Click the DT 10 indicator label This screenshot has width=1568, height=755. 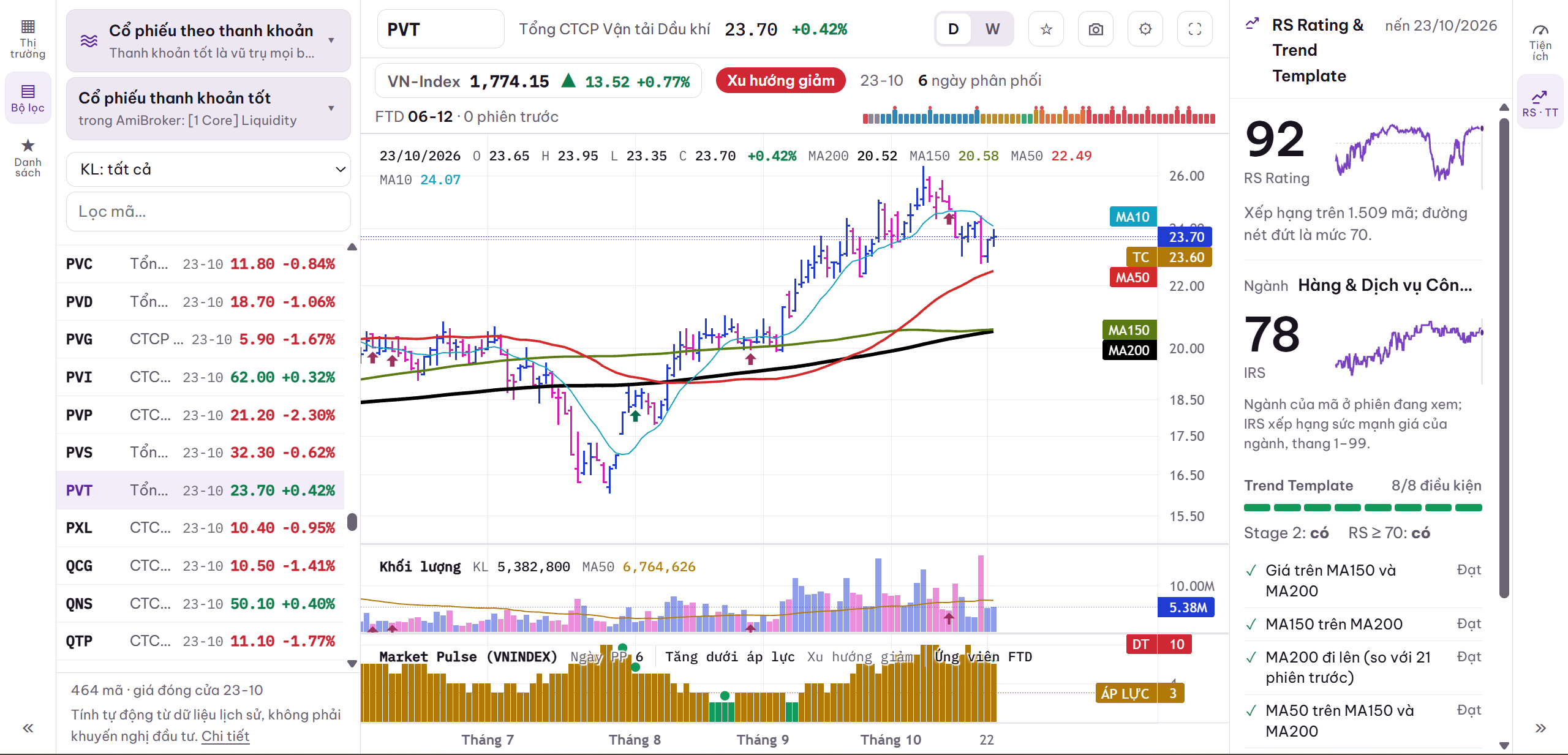click(x=1159, y=644)
